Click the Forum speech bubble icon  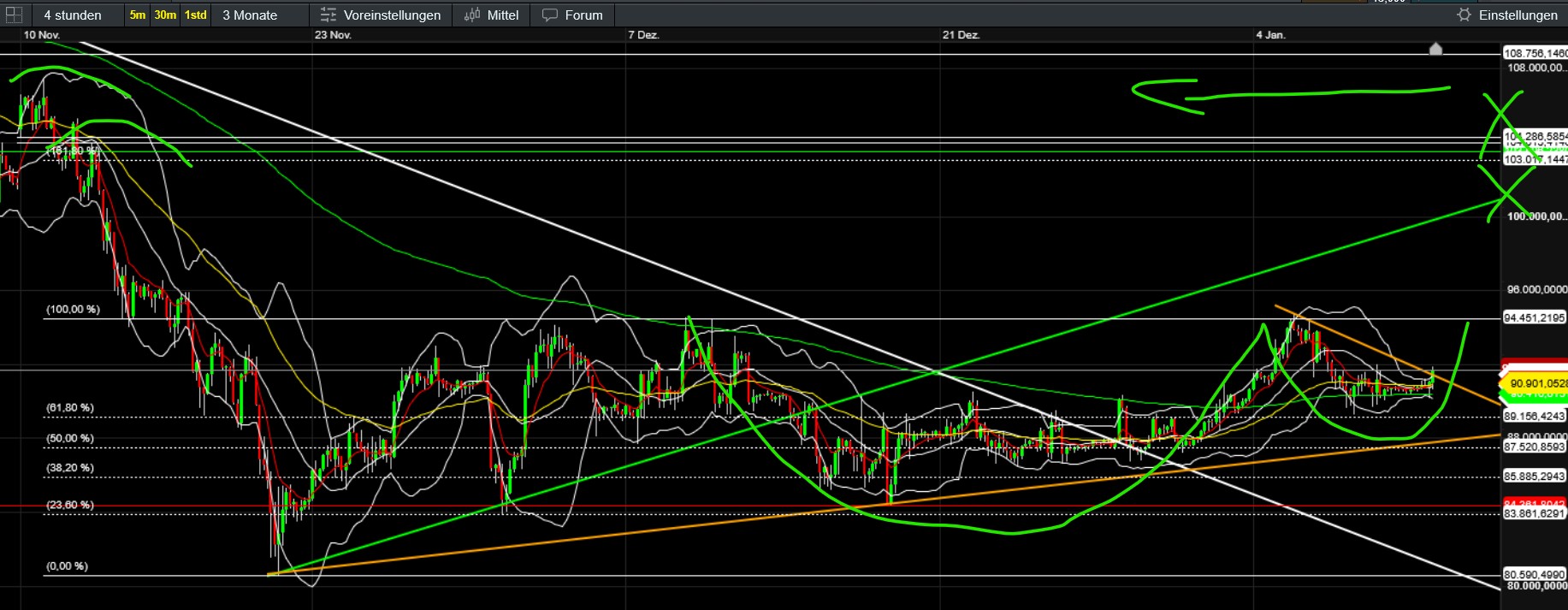tap(550, 15)
